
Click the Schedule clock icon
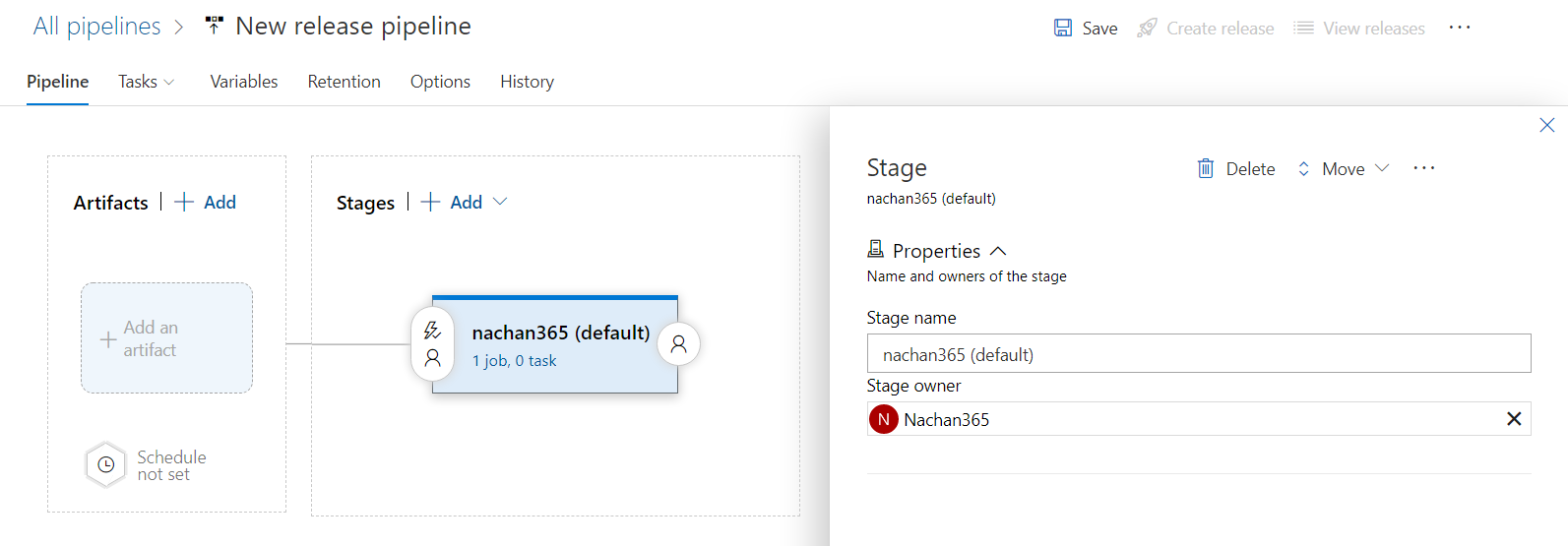pos(106,465)
